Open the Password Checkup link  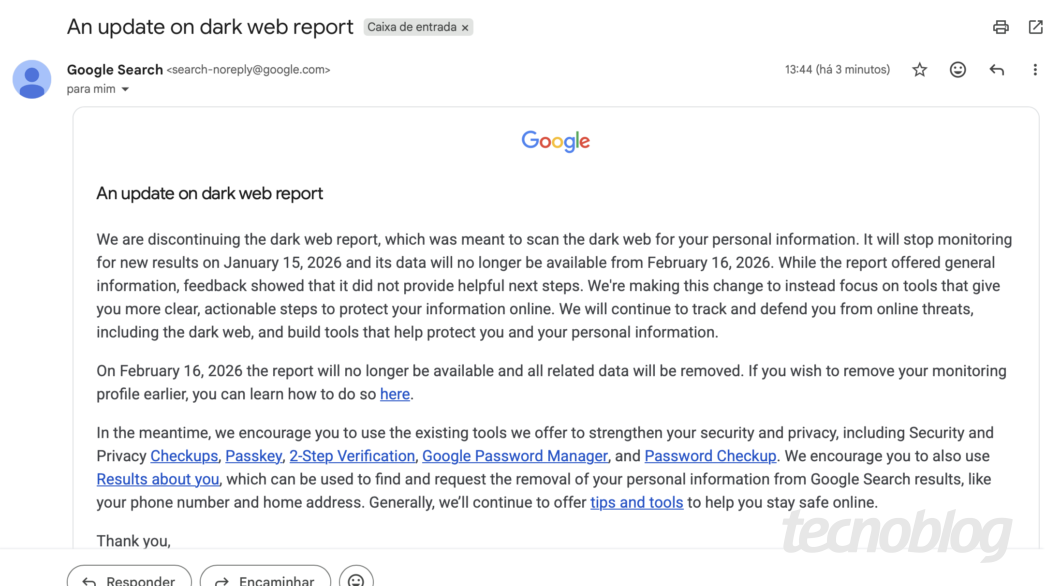(x=710, y=455)
